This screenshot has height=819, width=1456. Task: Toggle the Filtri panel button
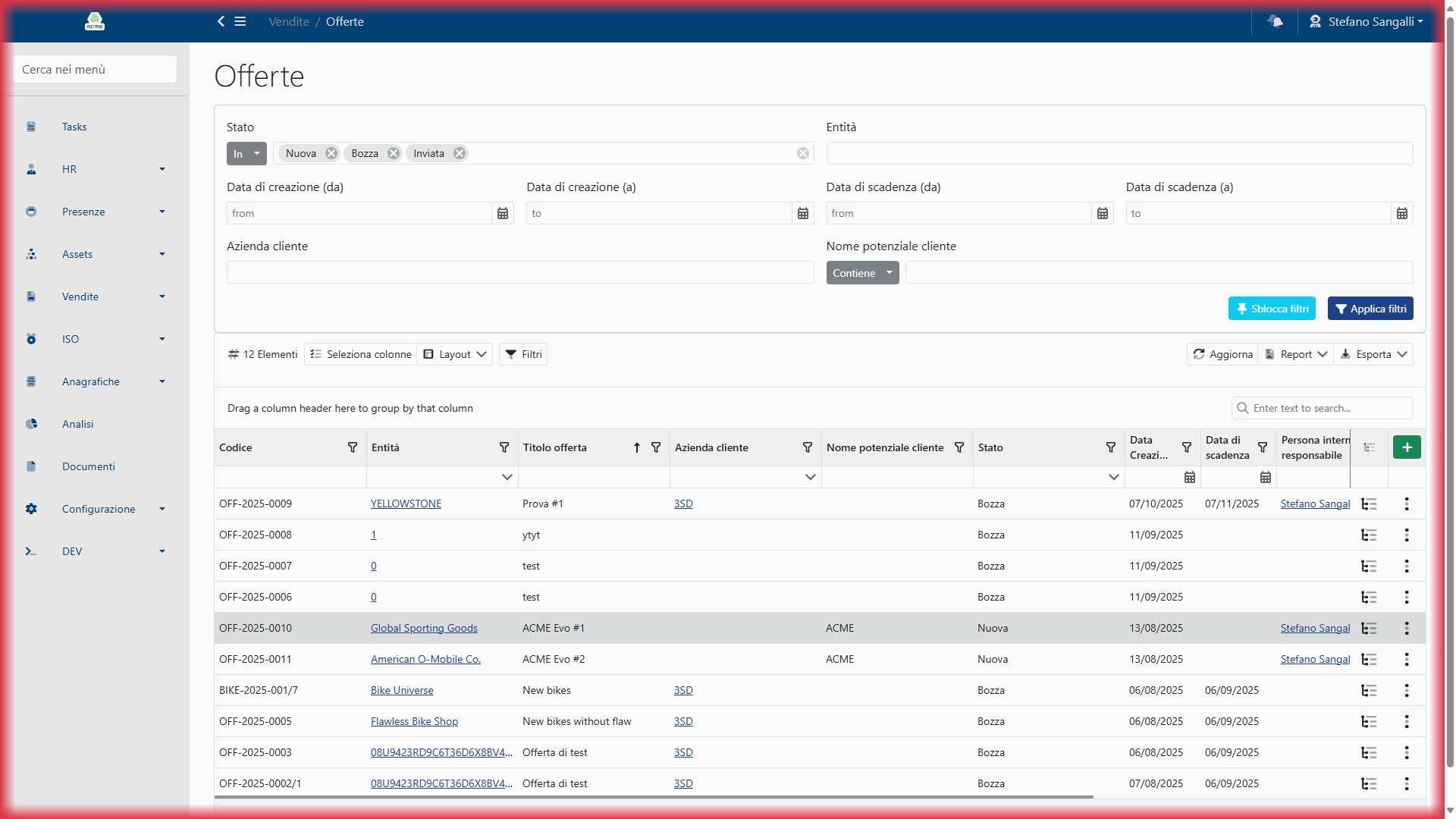523,354
